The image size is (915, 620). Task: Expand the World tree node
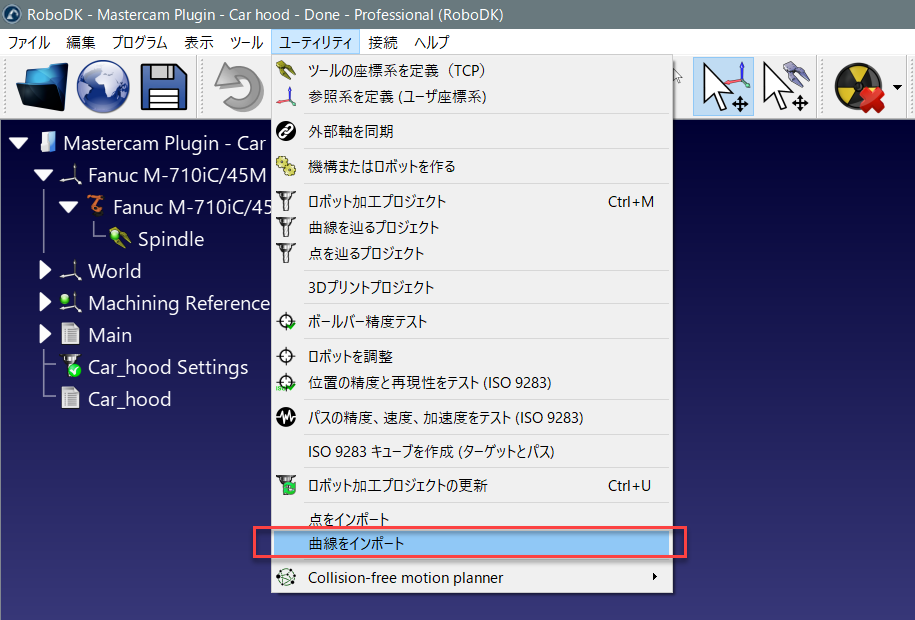click(x=45, y=270)
